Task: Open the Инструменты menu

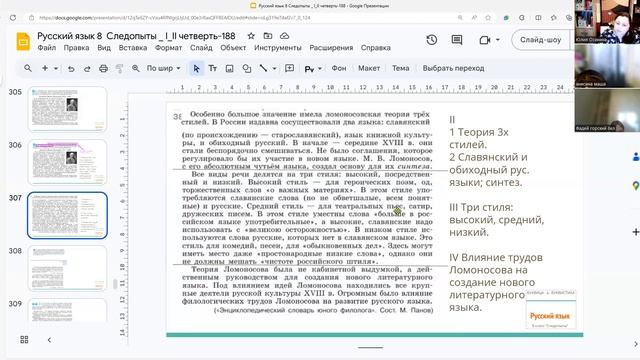Action: [278, 48]
